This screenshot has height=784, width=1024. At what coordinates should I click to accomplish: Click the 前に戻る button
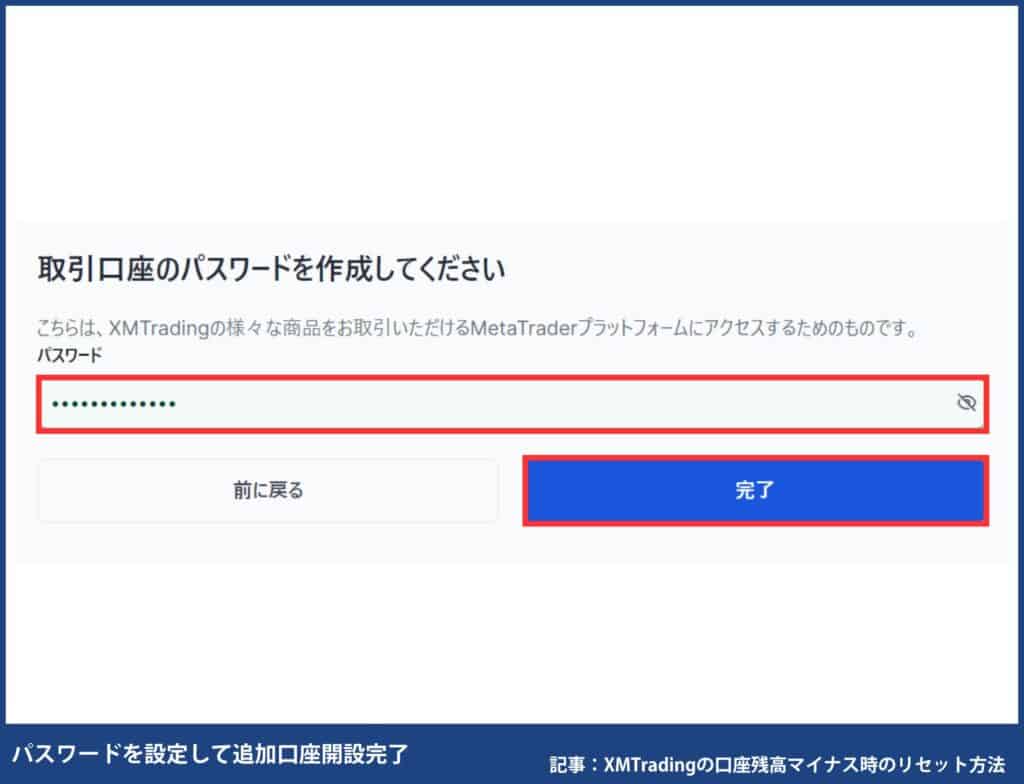(x=268, y=490)
